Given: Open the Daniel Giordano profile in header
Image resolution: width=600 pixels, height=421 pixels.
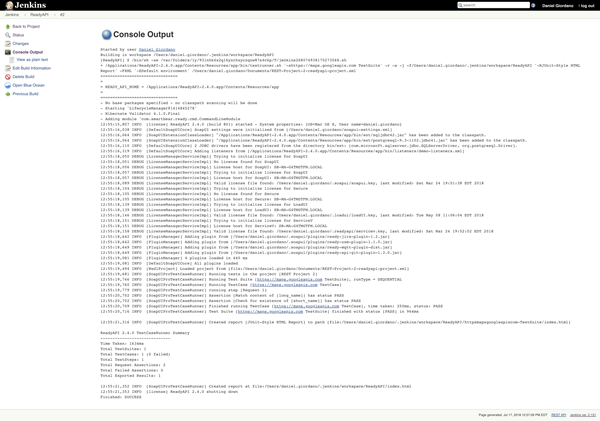Looking at the screenshot, I should point(558,5).
